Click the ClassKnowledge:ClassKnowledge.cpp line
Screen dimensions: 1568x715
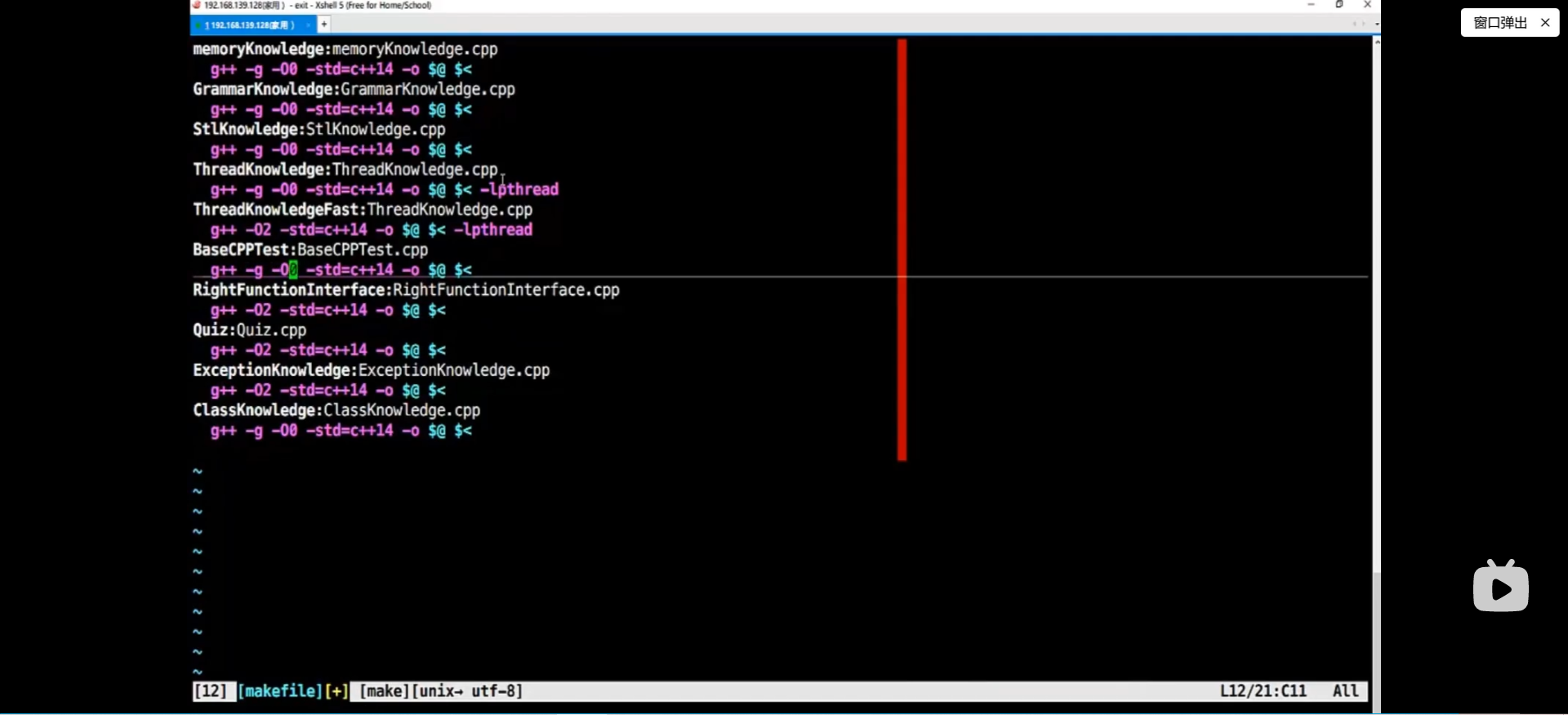pos(336,409)
